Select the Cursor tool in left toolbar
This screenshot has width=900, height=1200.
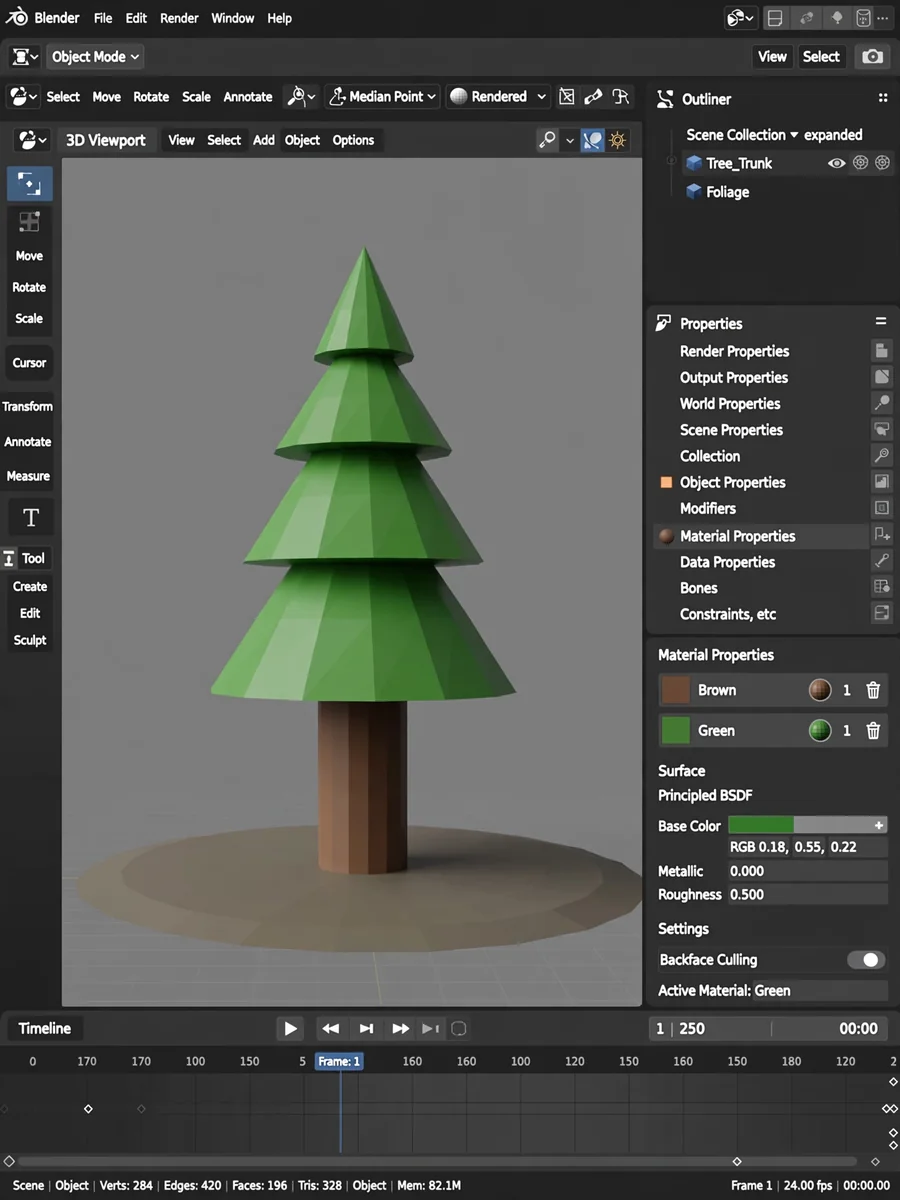29,363
